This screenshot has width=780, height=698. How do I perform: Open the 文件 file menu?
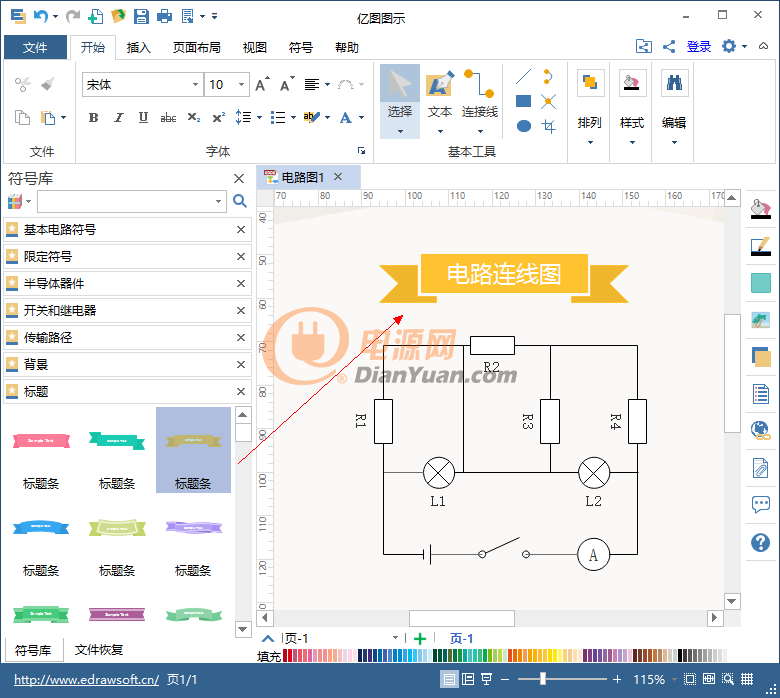[x=35, y=48]
